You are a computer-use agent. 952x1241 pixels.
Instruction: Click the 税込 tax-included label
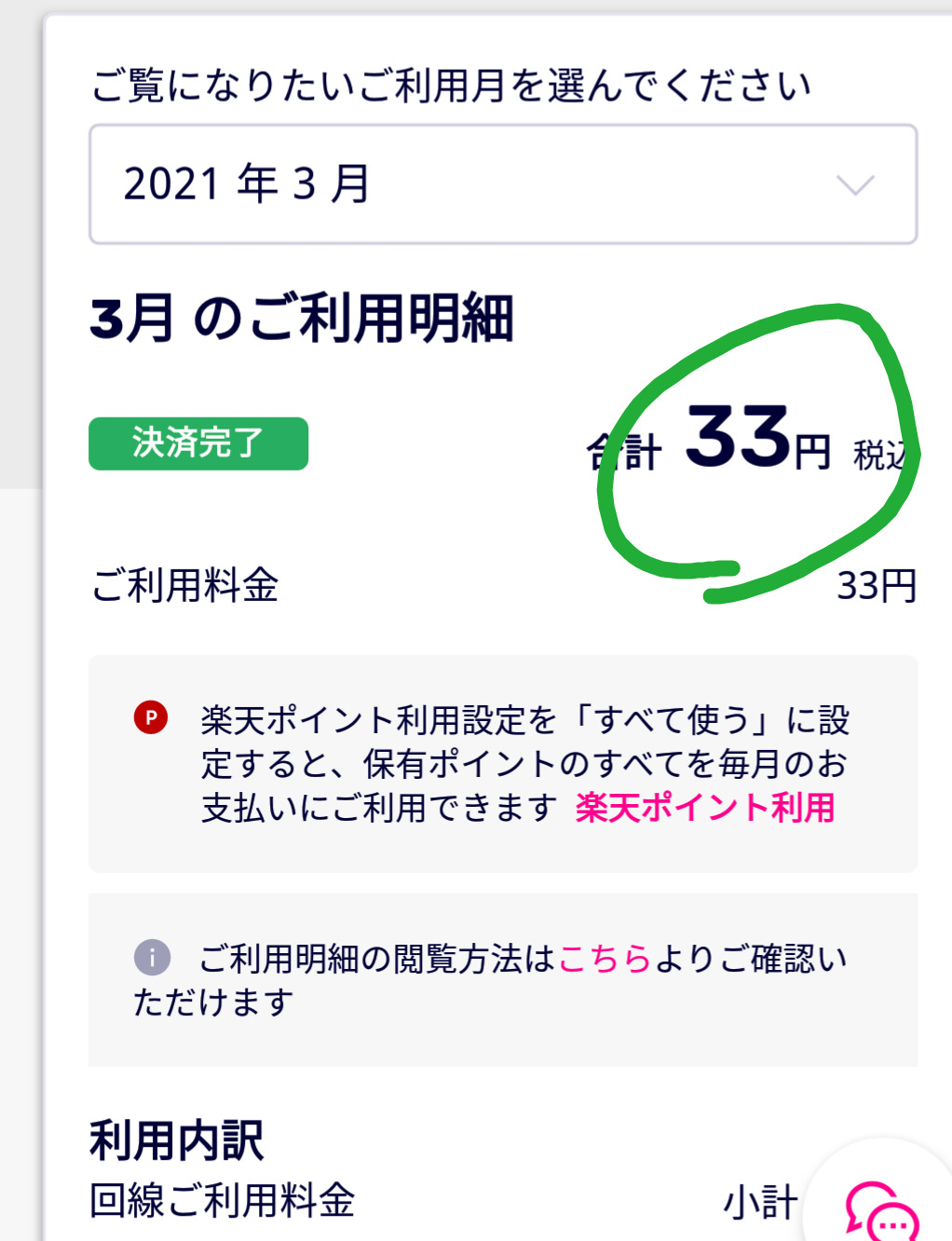click(x=879, y=456)
